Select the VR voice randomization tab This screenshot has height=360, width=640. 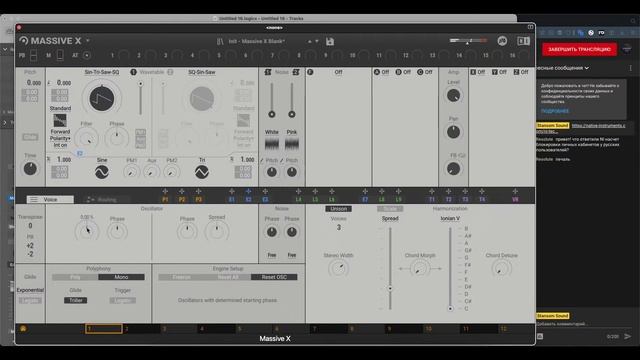coord(515,200)
